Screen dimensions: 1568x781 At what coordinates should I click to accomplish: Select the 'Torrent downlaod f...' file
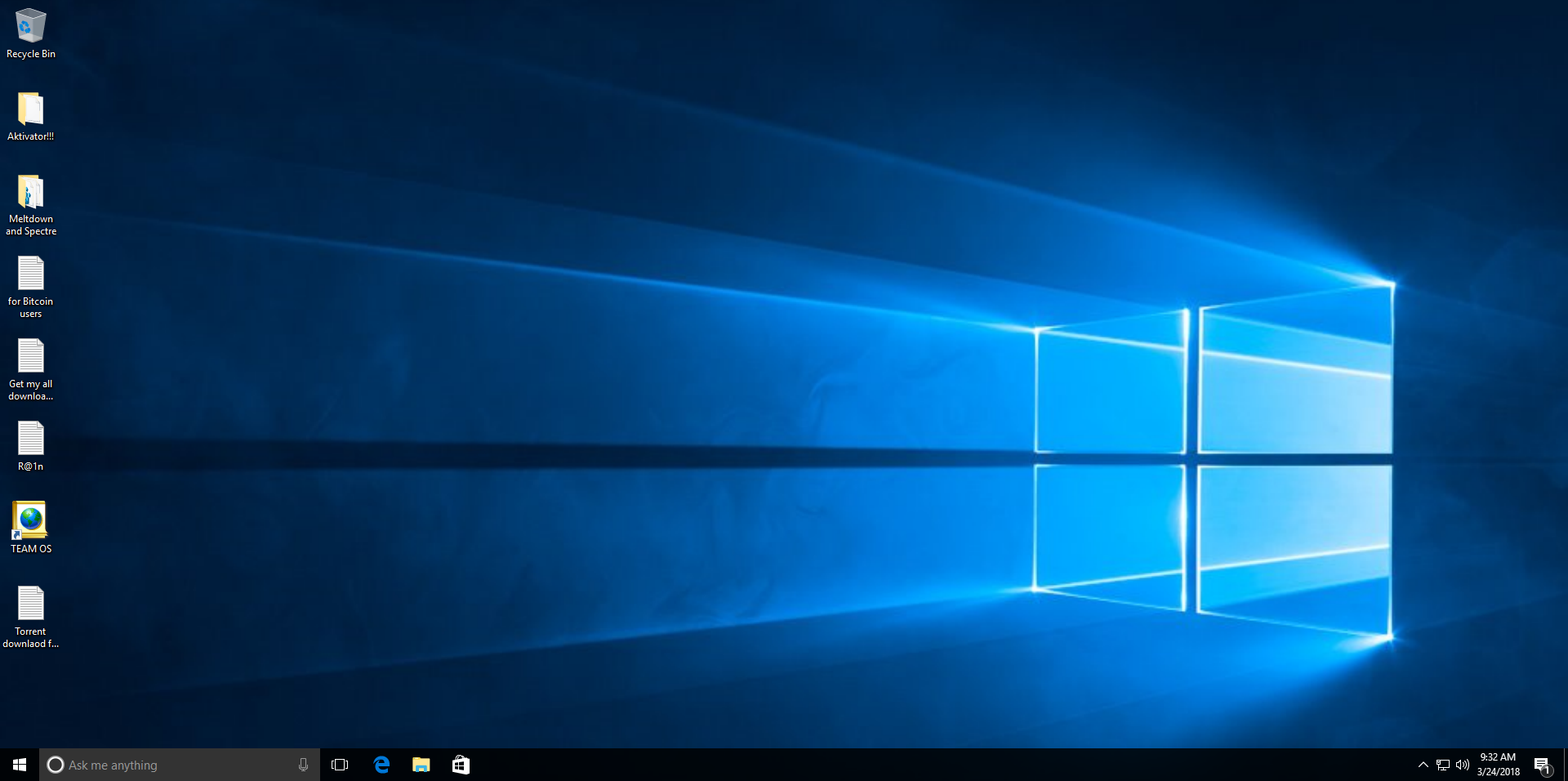[31, 618]
